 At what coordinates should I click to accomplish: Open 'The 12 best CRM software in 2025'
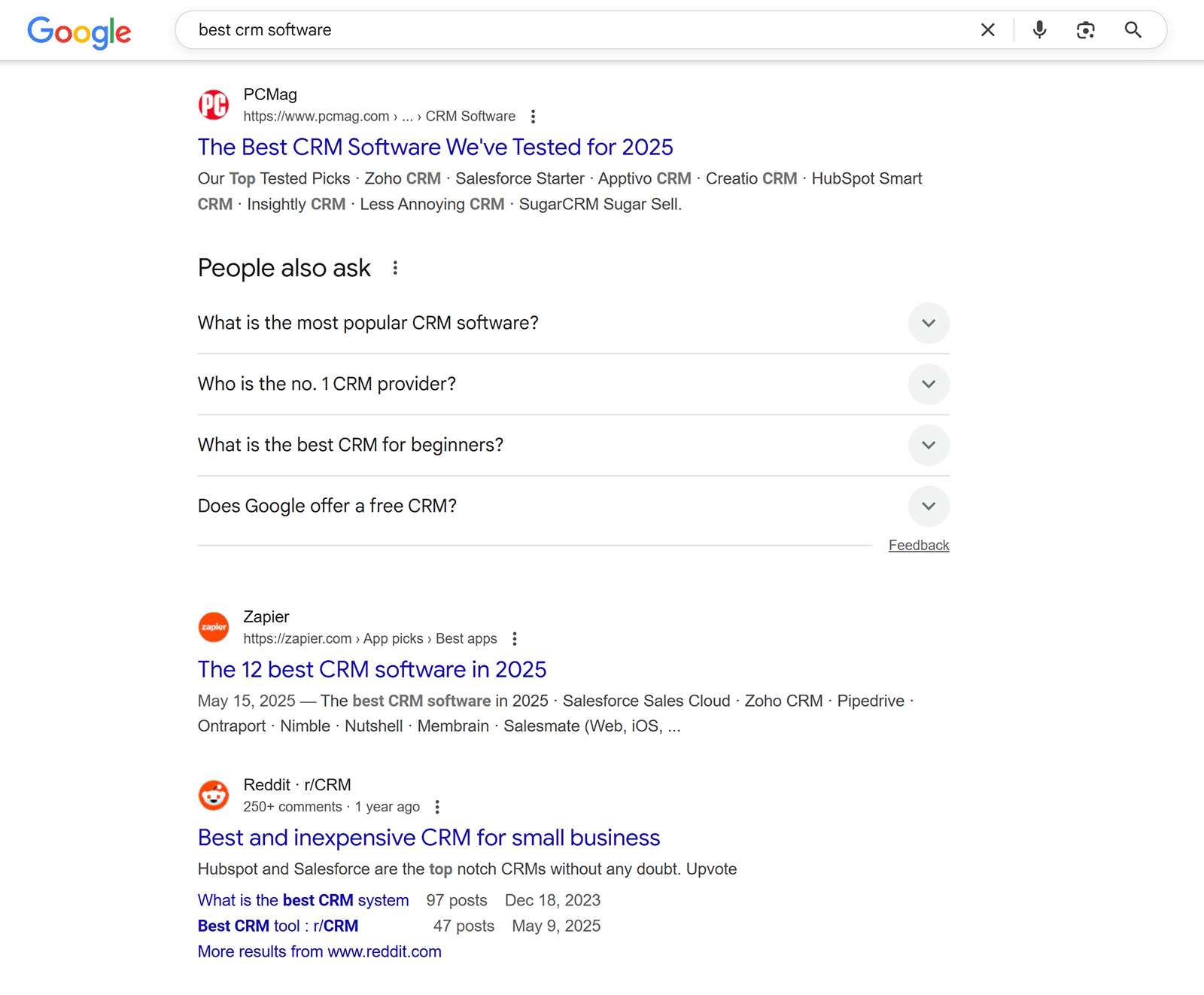click(x=372, y=669)
